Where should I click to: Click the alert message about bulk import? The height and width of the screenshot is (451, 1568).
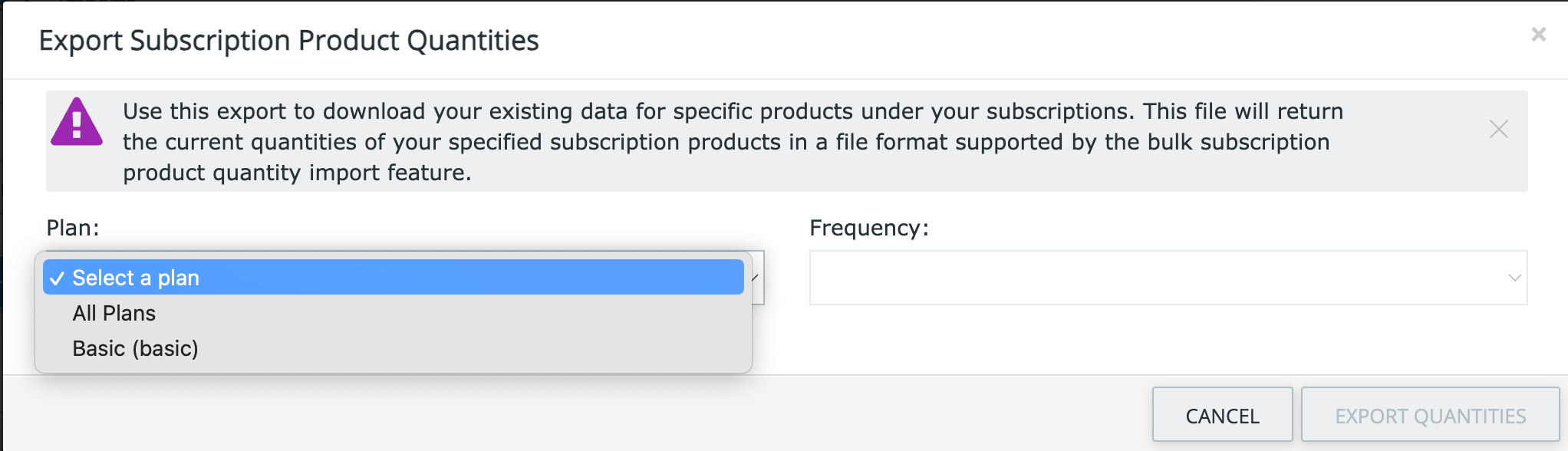click(x=733, y=142)
